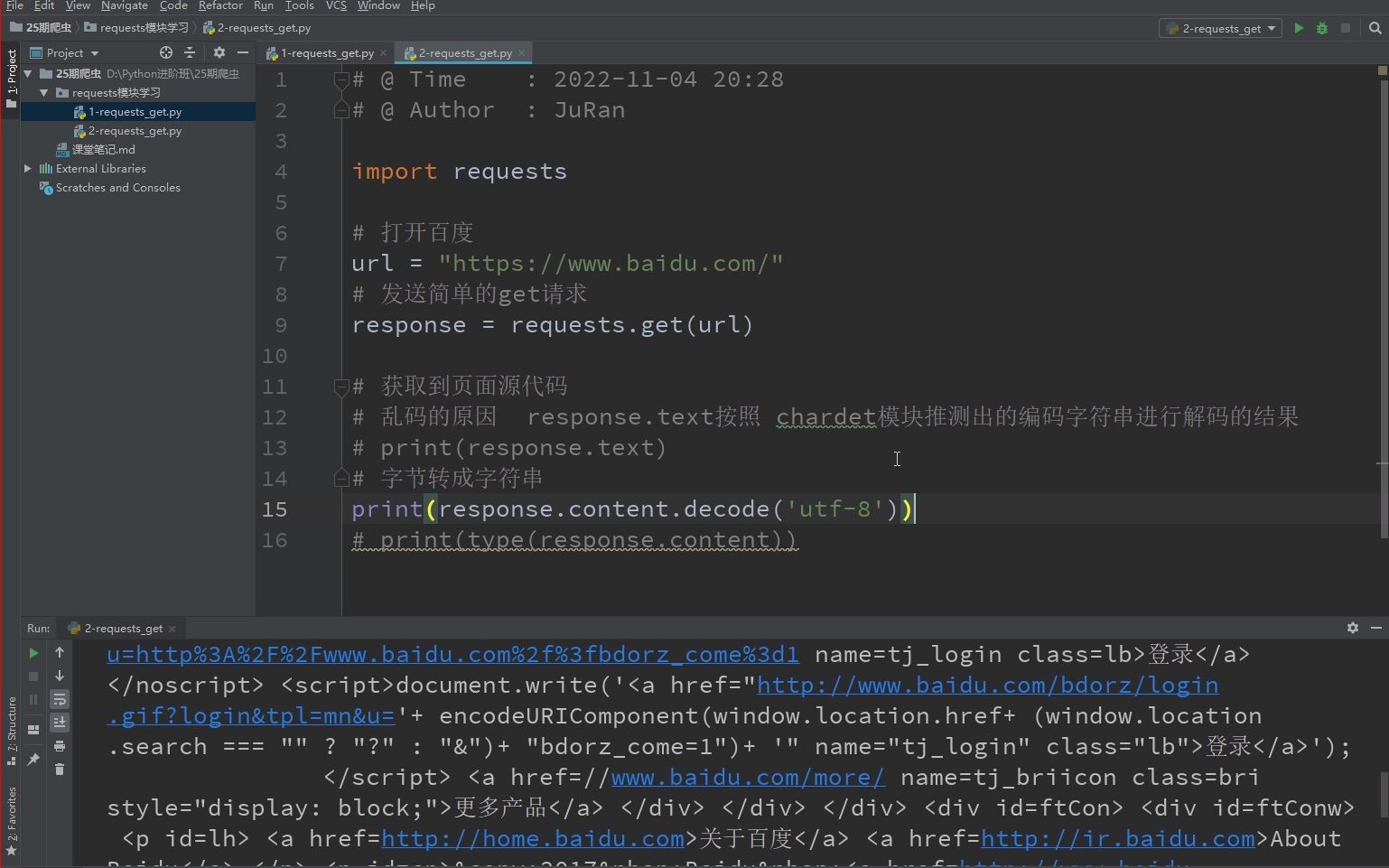Close the 2-requests_get.py tab

(x=521, y=53)
